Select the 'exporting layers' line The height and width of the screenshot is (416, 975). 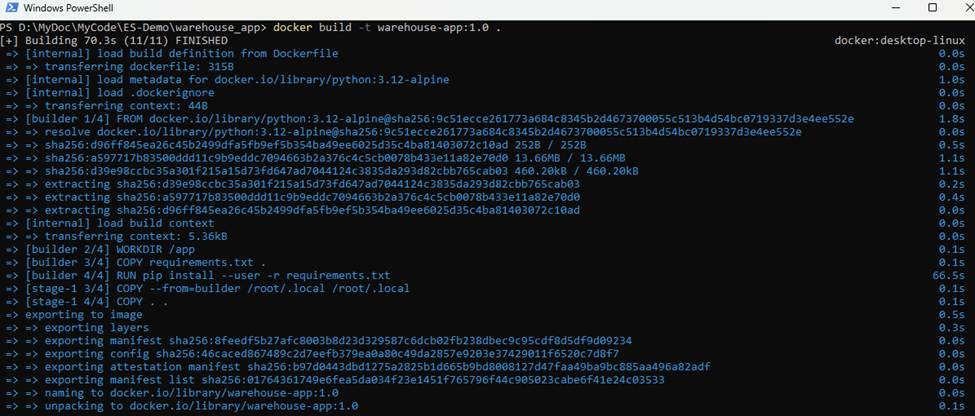(x=76, y=328)
